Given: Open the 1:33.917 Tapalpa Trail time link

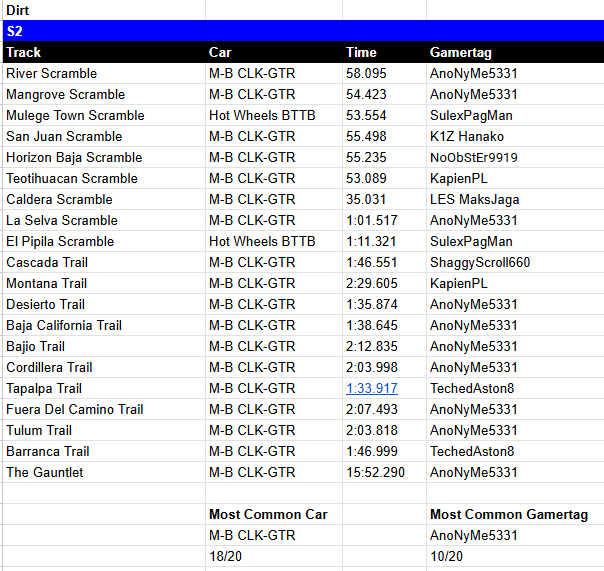Looking at the screenshot, I should tap(372, 388).
